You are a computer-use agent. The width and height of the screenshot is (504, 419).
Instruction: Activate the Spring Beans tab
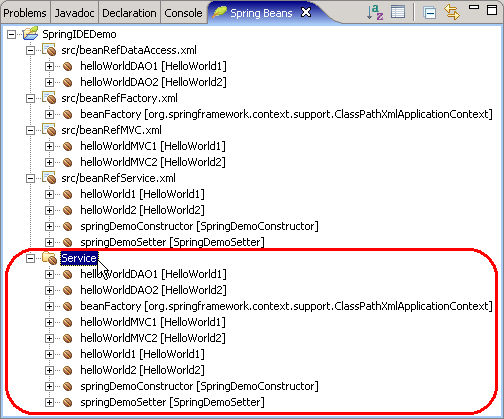coord(261,13)
